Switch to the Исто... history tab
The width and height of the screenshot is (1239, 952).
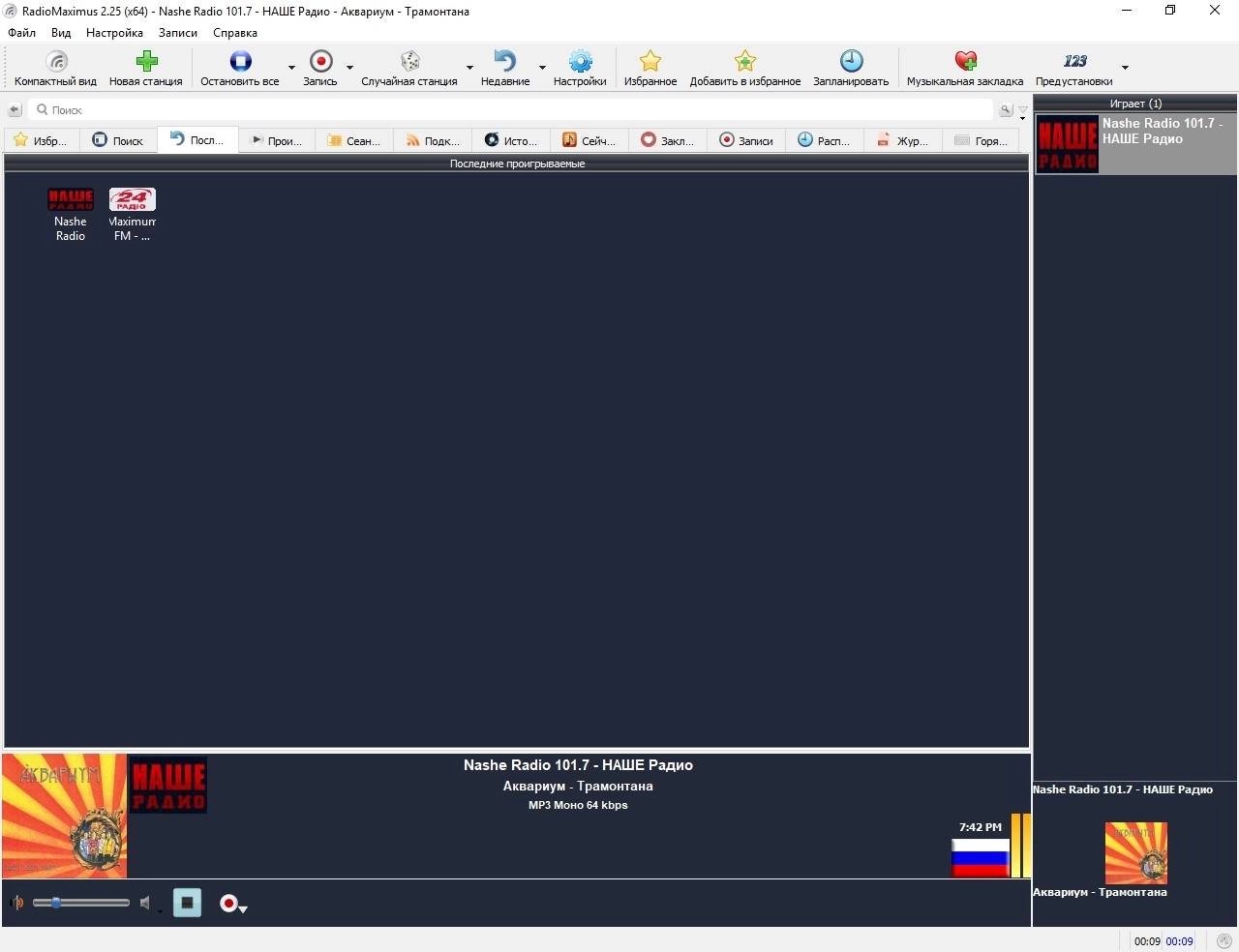coord(512,140)
